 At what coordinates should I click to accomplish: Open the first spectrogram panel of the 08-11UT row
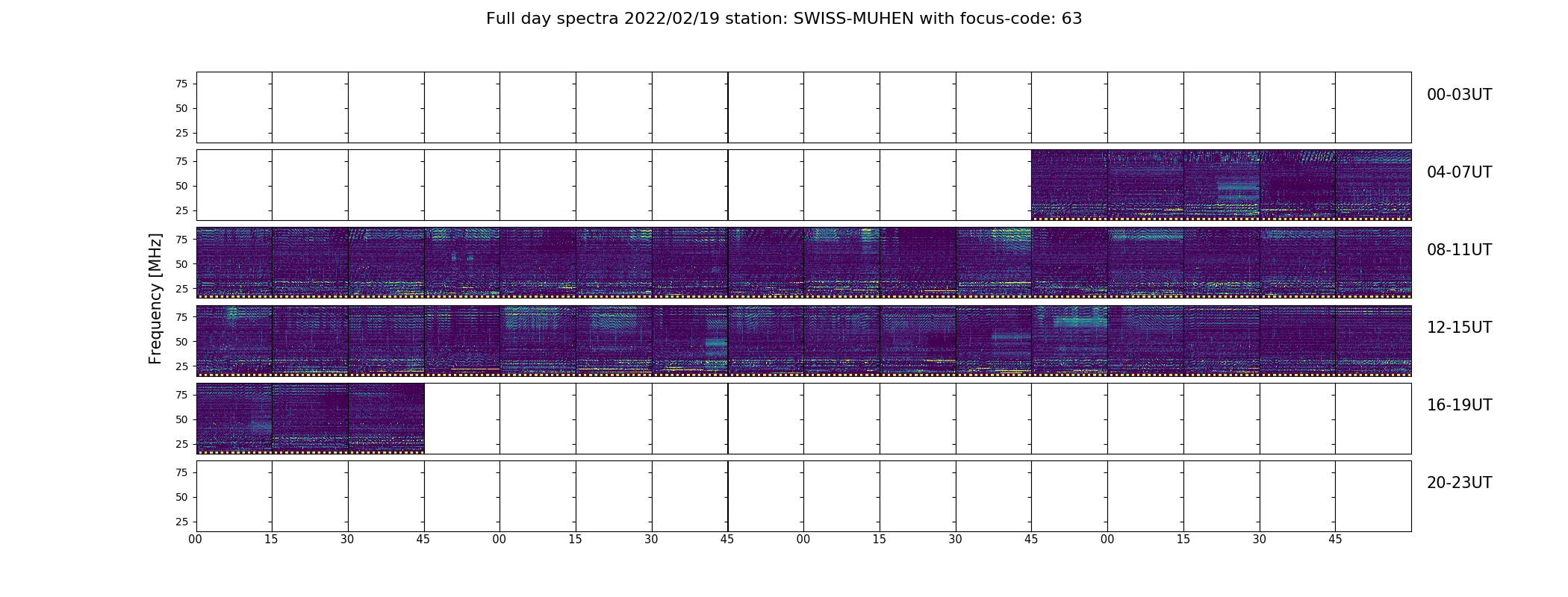pos(234,263)
